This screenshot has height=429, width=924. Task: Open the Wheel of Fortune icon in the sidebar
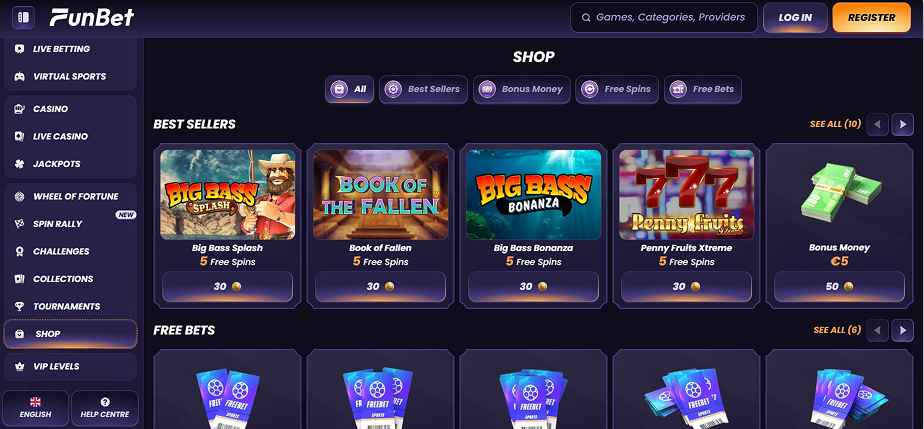19,196
